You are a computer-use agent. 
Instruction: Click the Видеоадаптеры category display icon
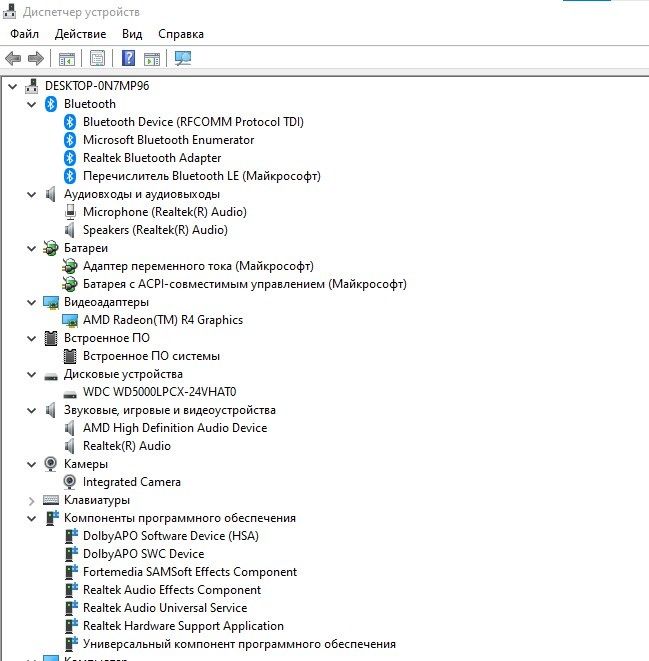(51, 302)
